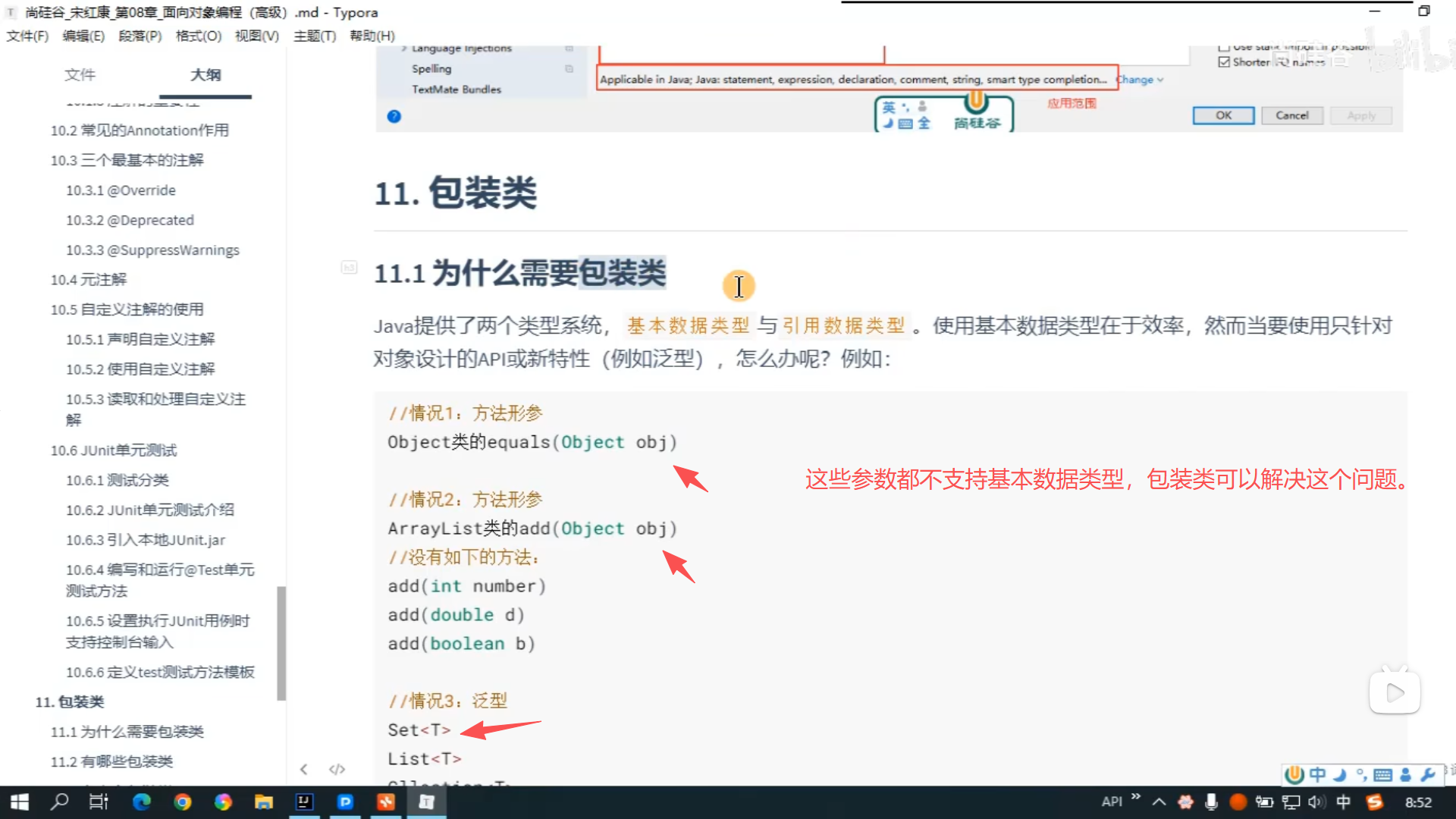Viewport: 1456px width, 819px height.
Task: Click the blue help question icon
Action: click(x=394, y=116)
